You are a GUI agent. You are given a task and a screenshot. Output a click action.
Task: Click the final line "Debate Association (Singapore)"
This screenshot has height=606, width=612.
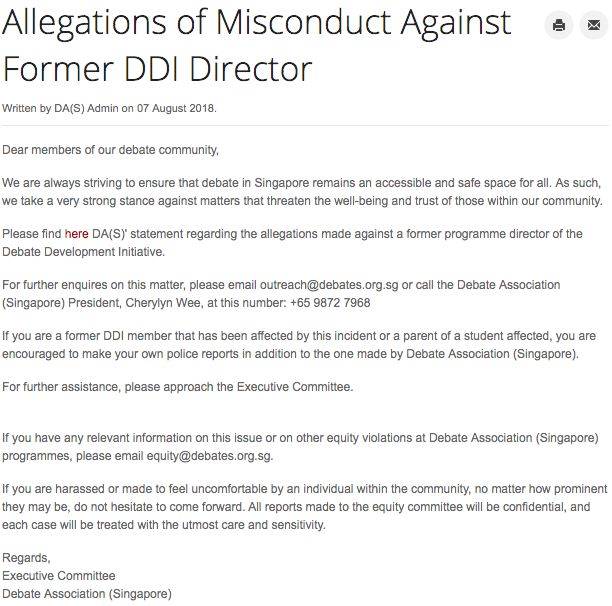point(86,593)
